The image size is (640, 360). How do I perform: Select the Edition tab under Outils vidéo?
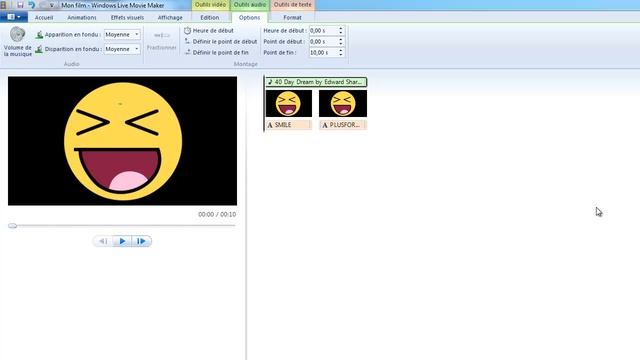click(210, 18)
